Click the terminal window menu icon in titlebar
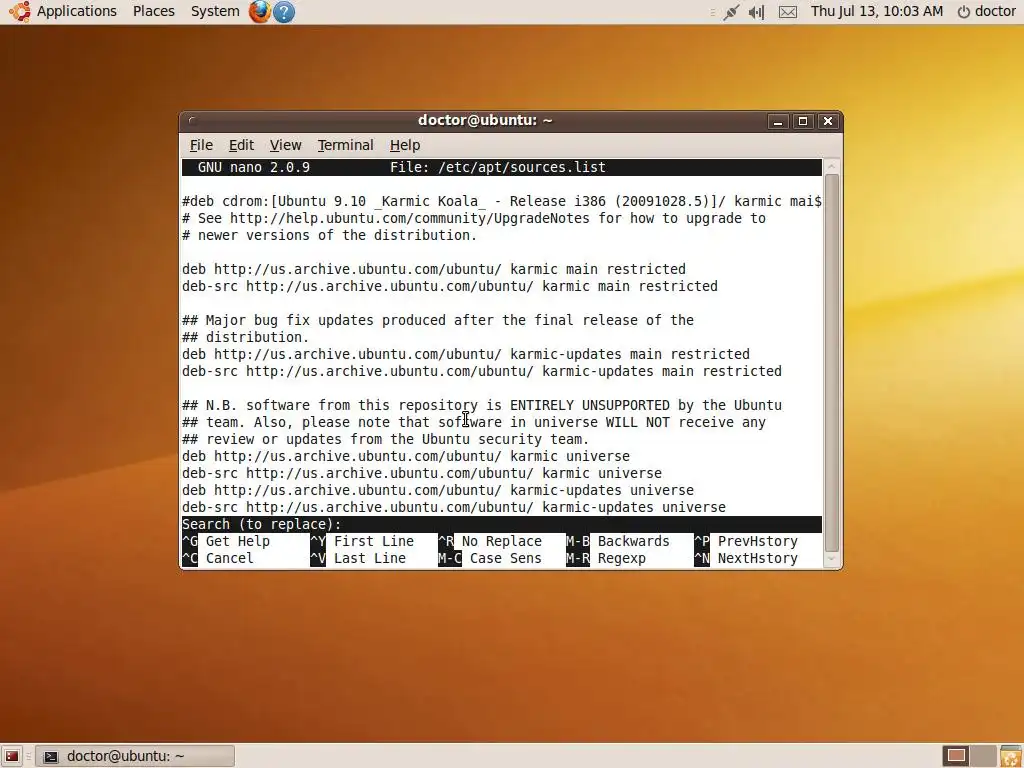 (192, 120)
